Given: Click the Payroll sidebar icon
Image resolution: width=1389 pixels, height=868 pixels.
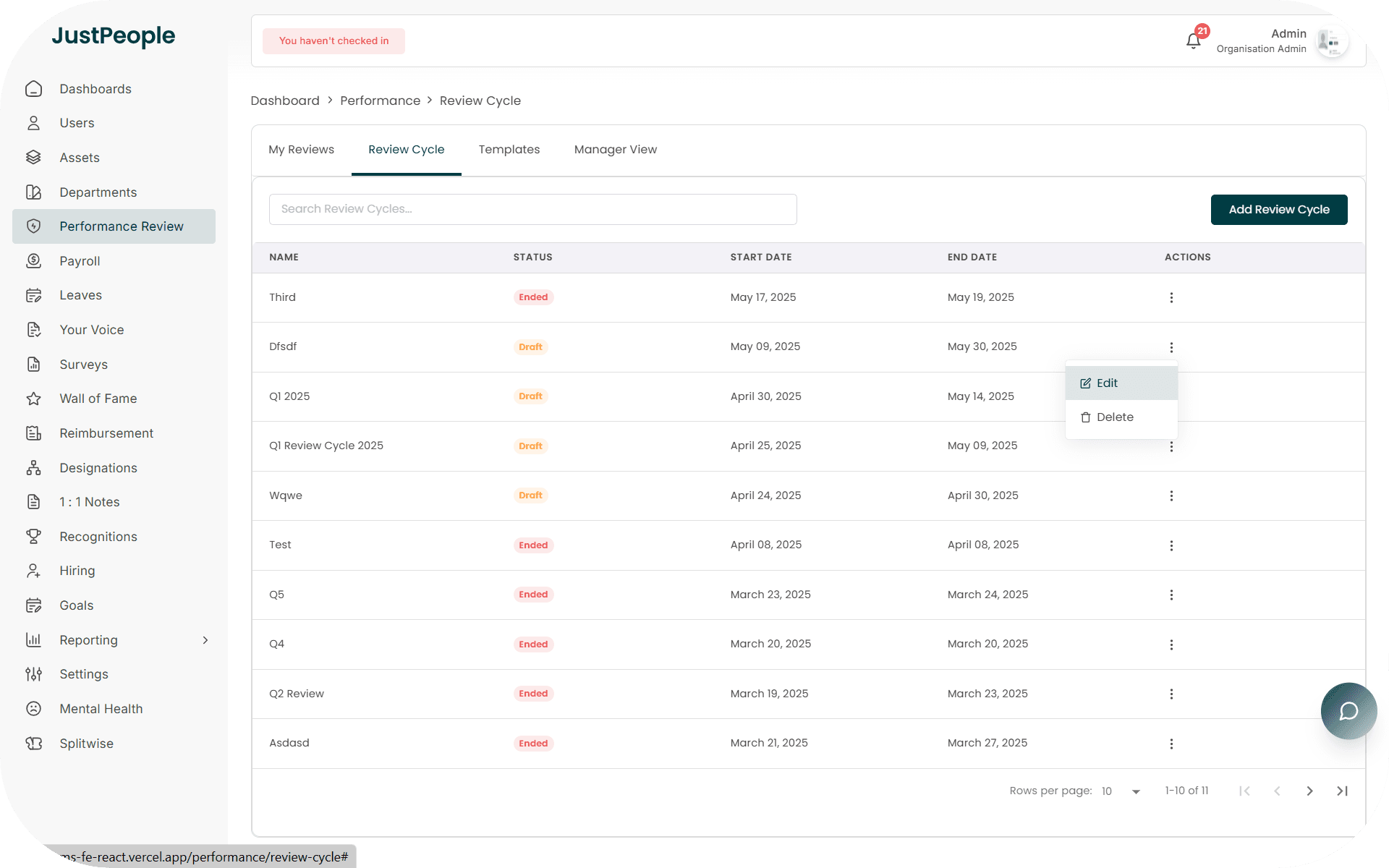Looking at the screenshot, I should tap(34, 261).
